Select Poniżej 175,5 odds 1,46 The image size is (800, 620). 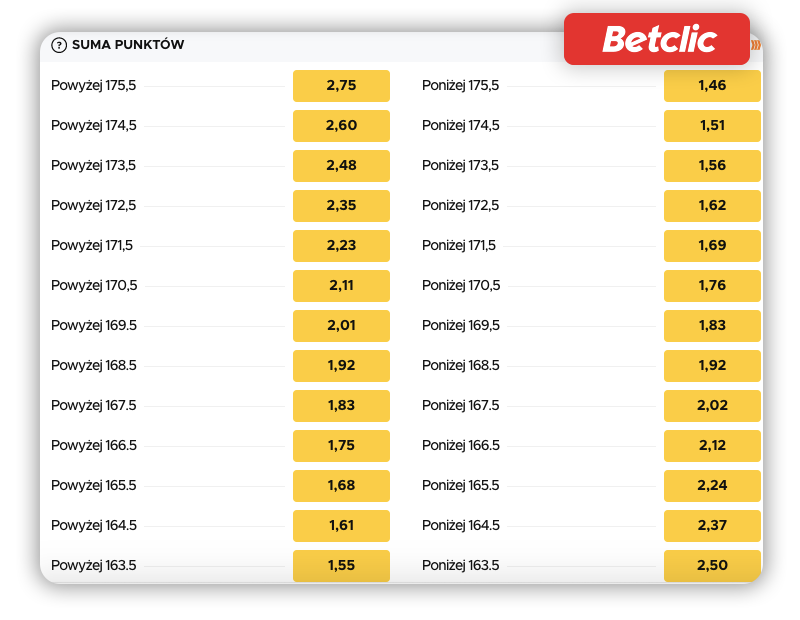(712, 86)
